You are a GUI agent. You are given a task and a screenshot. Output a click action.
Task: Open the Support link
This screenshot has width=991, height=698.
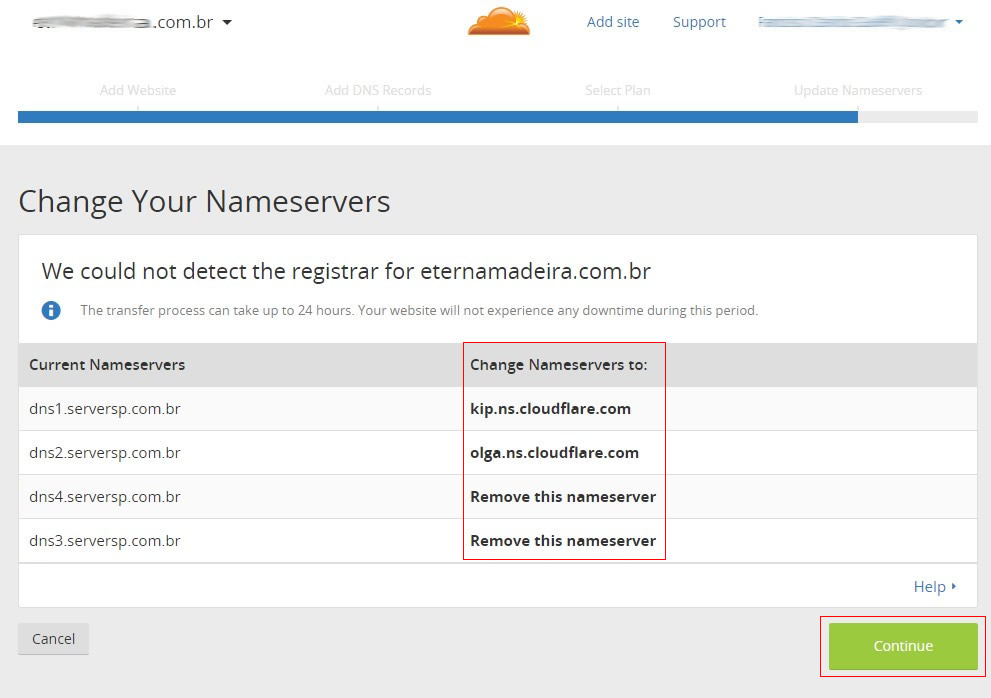coord(699,22)
